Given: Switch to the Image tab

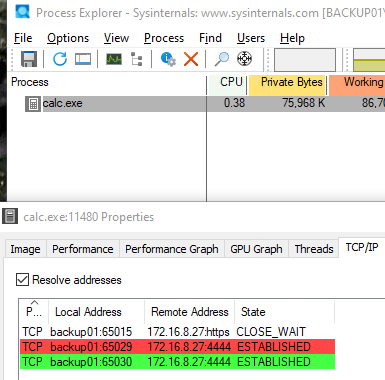Looking at the screenshot, I should [25, 249].
